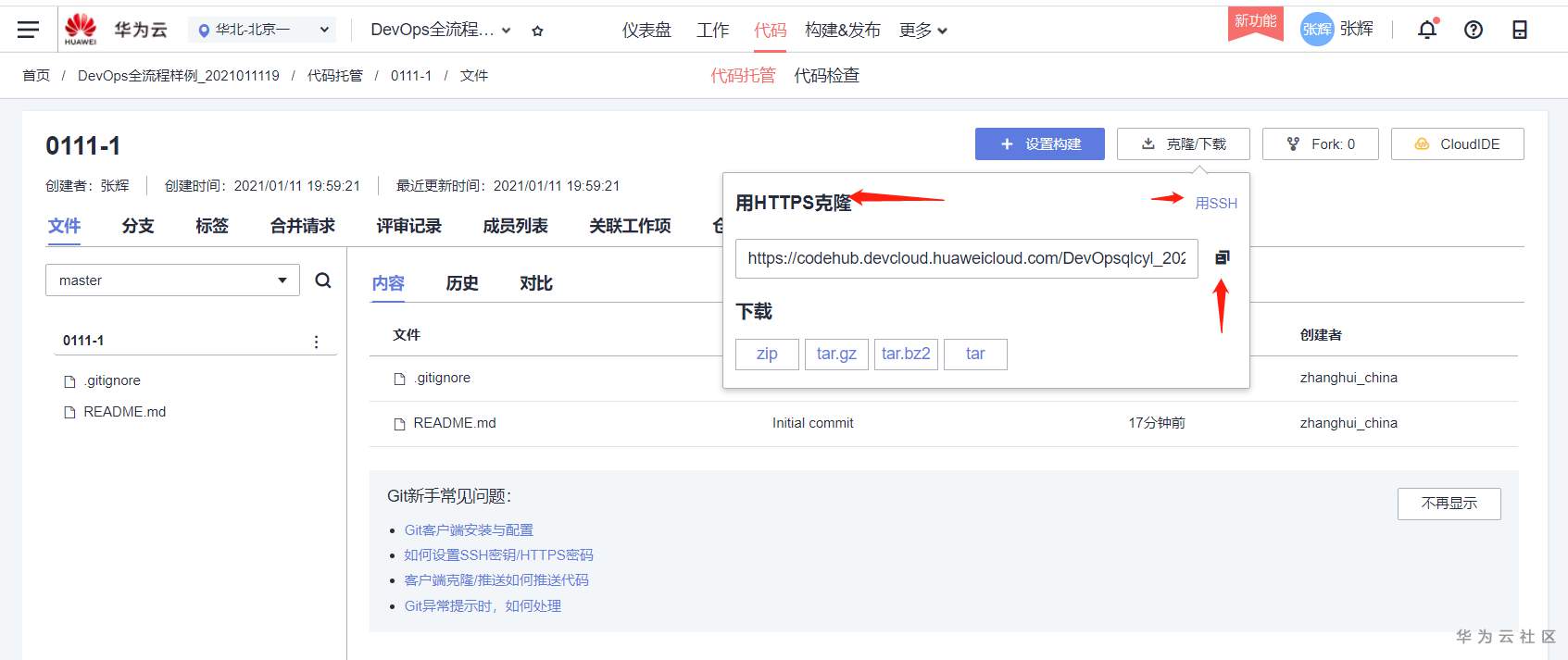Click the Fork: 0 button
The height and width of the screenshot is (660, 1568).
coord(1321,144)
